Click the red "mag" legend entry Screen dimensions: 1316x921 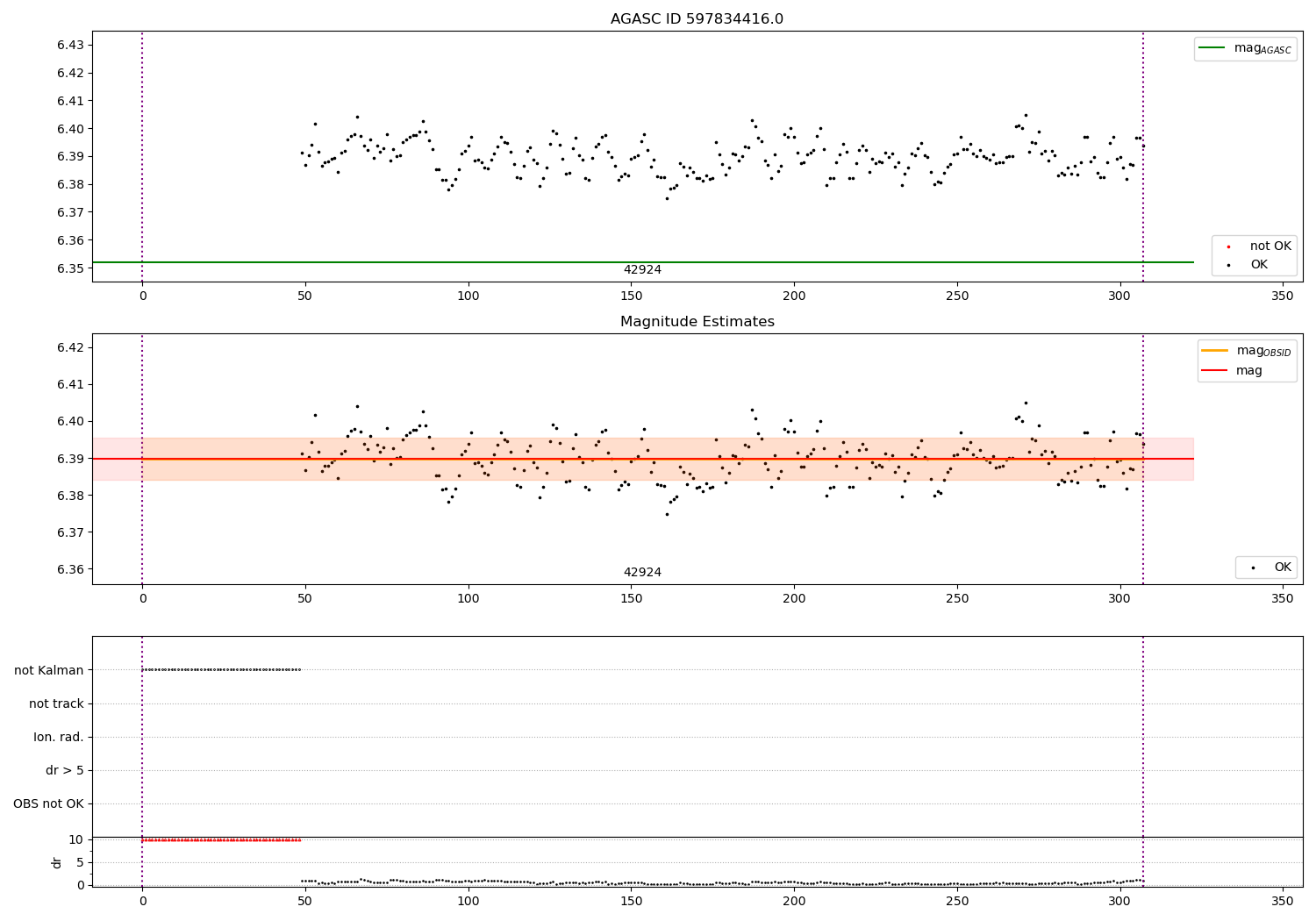coord(1233,371)
